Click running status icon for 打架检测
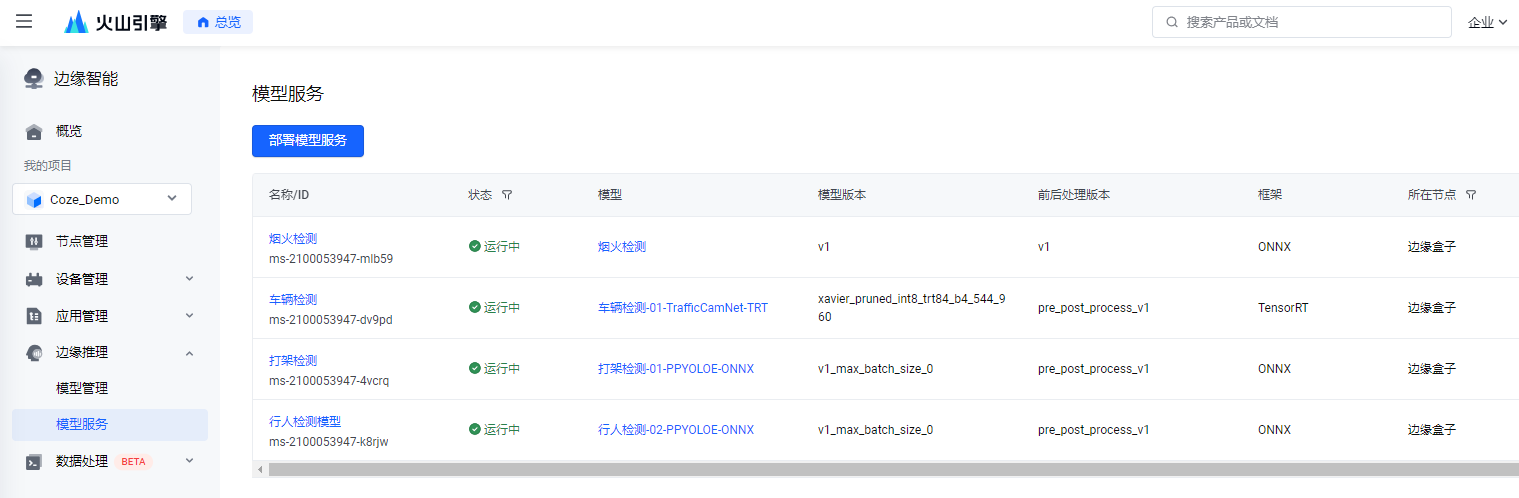Viewport: 1519px width, 498px height. point(475,369)
